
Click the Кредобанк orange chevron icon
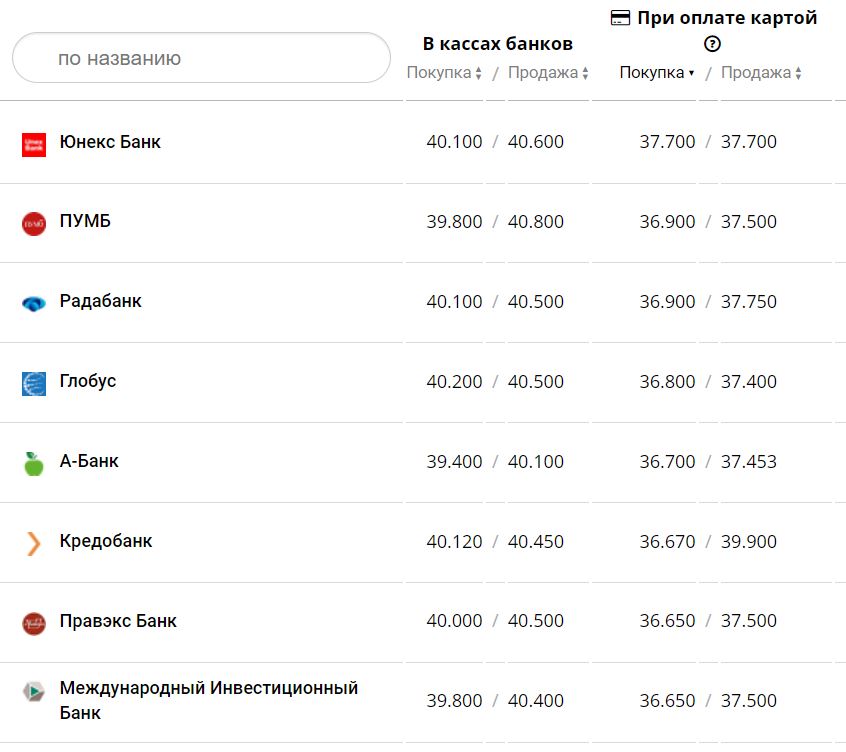(x=34, y=543)
